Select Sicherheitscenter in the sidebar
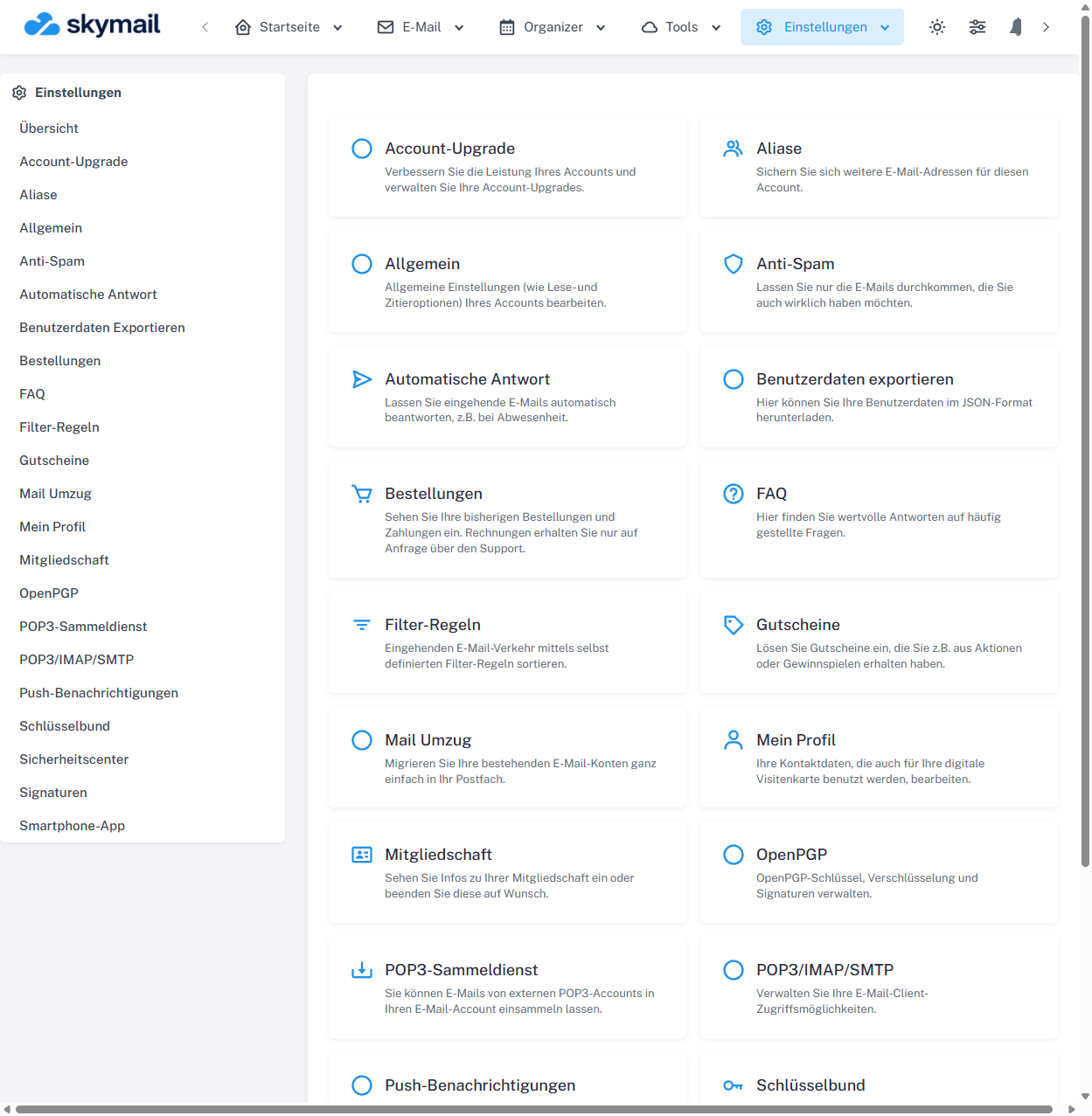Image resolution: width=1092 pixels, height=1116 pixels. 74,759
